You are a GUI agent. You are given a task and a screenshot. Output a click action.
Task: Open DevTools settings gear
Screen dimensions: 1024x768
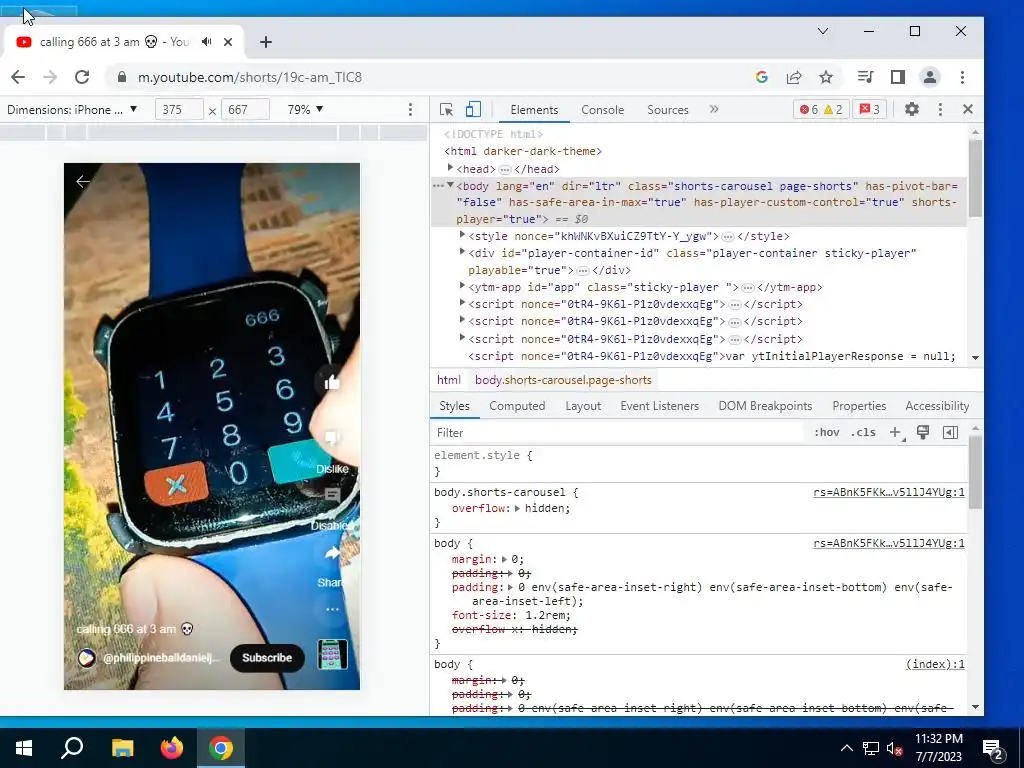coord(912,110)
